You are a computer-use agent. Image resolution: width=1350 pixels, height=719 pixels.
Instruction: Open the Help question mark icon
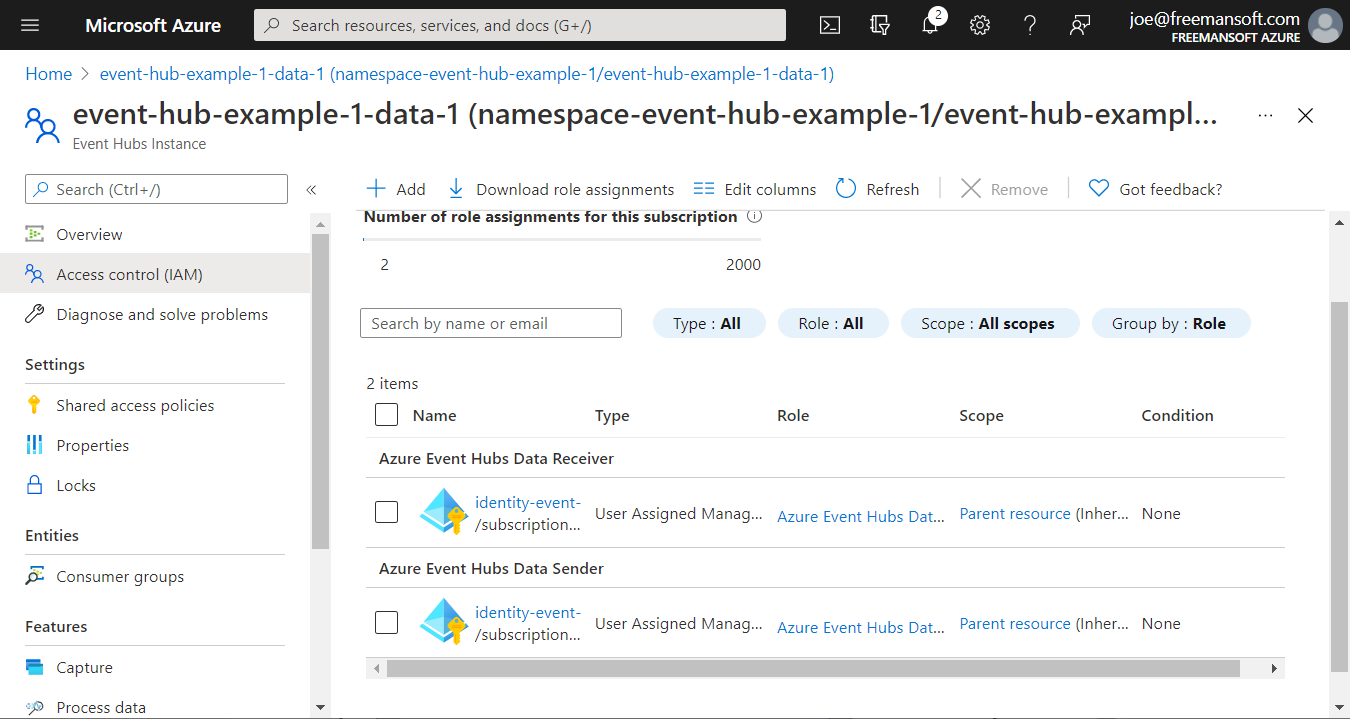(1029, 25)
